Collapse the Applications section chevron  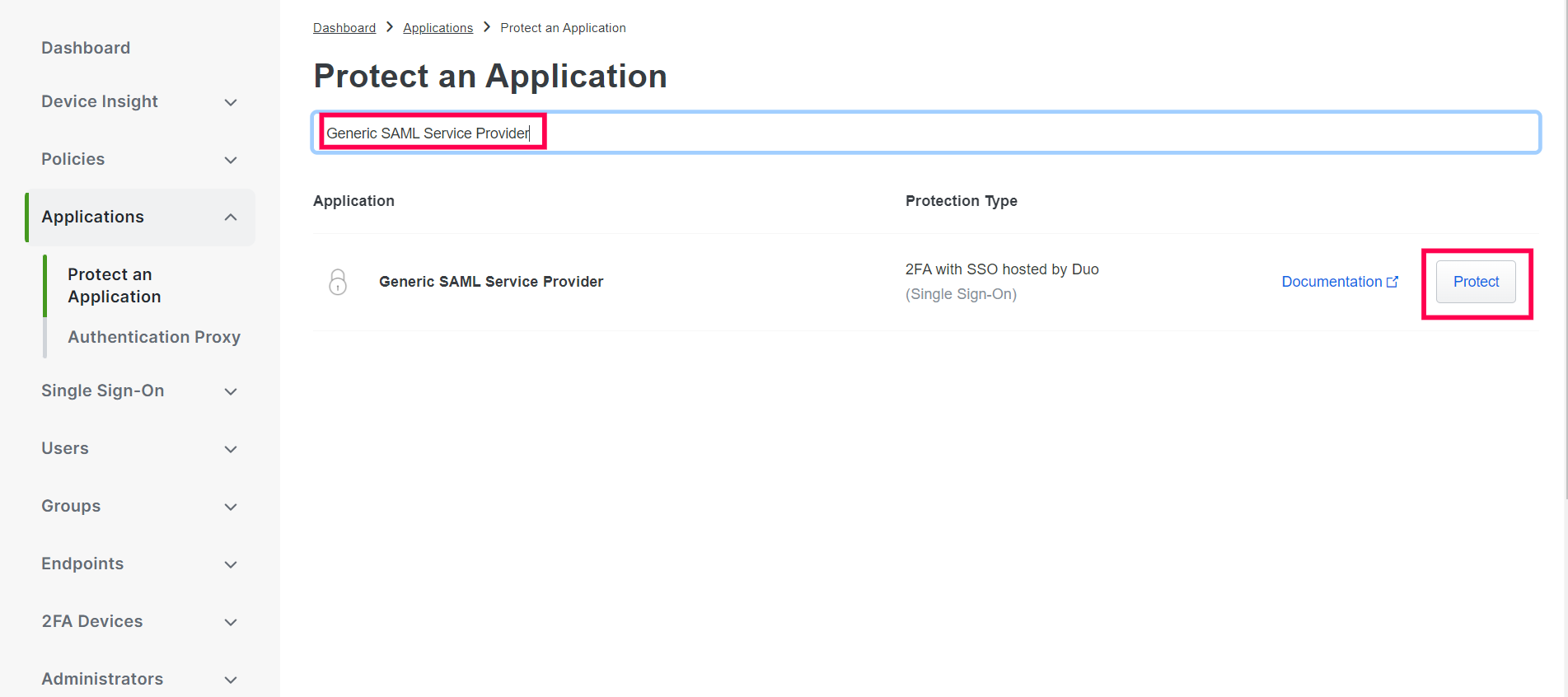click(x=231, y=218)
